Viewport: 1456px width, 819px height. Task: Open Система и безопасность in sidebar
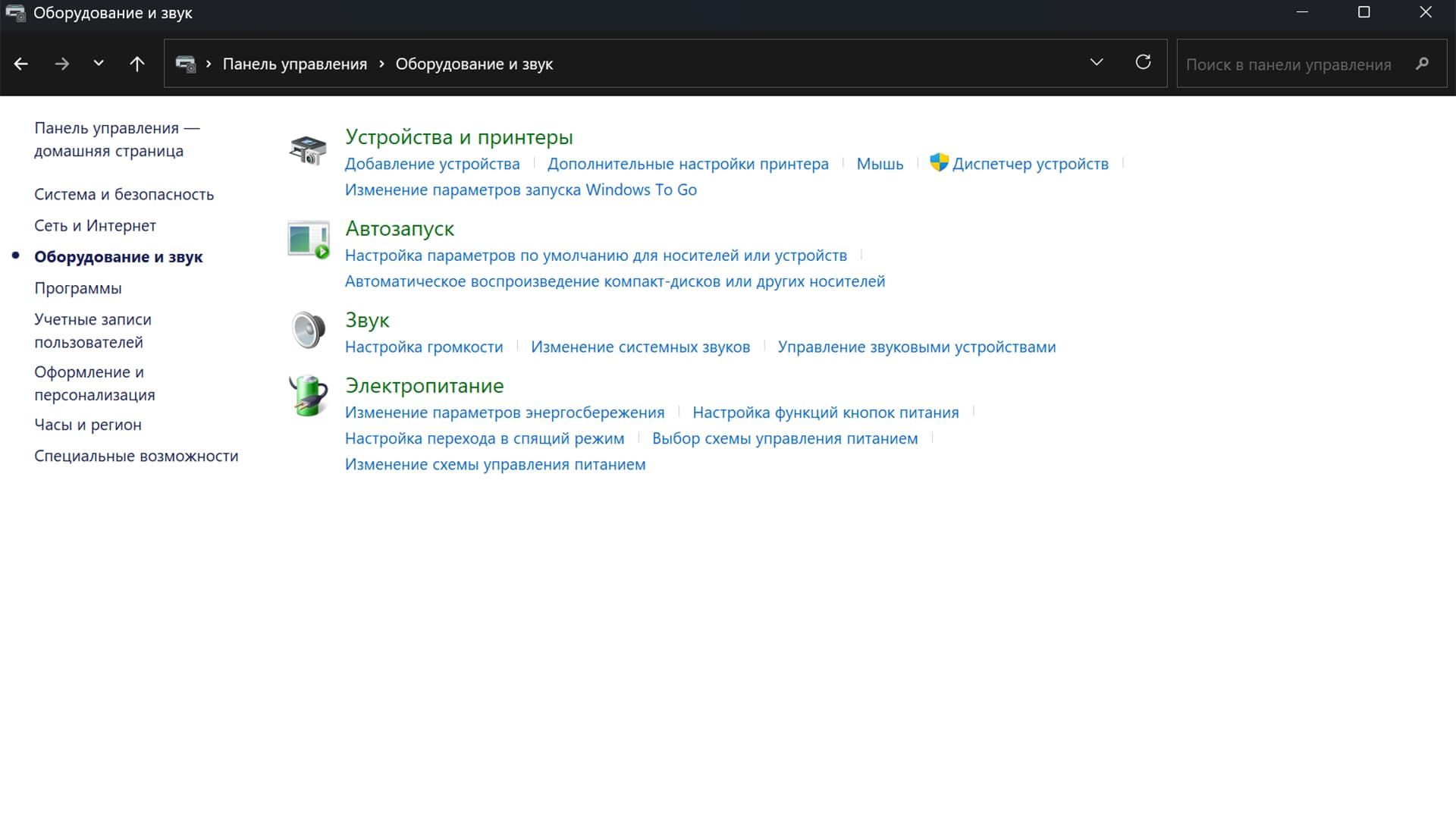[124, 195]
